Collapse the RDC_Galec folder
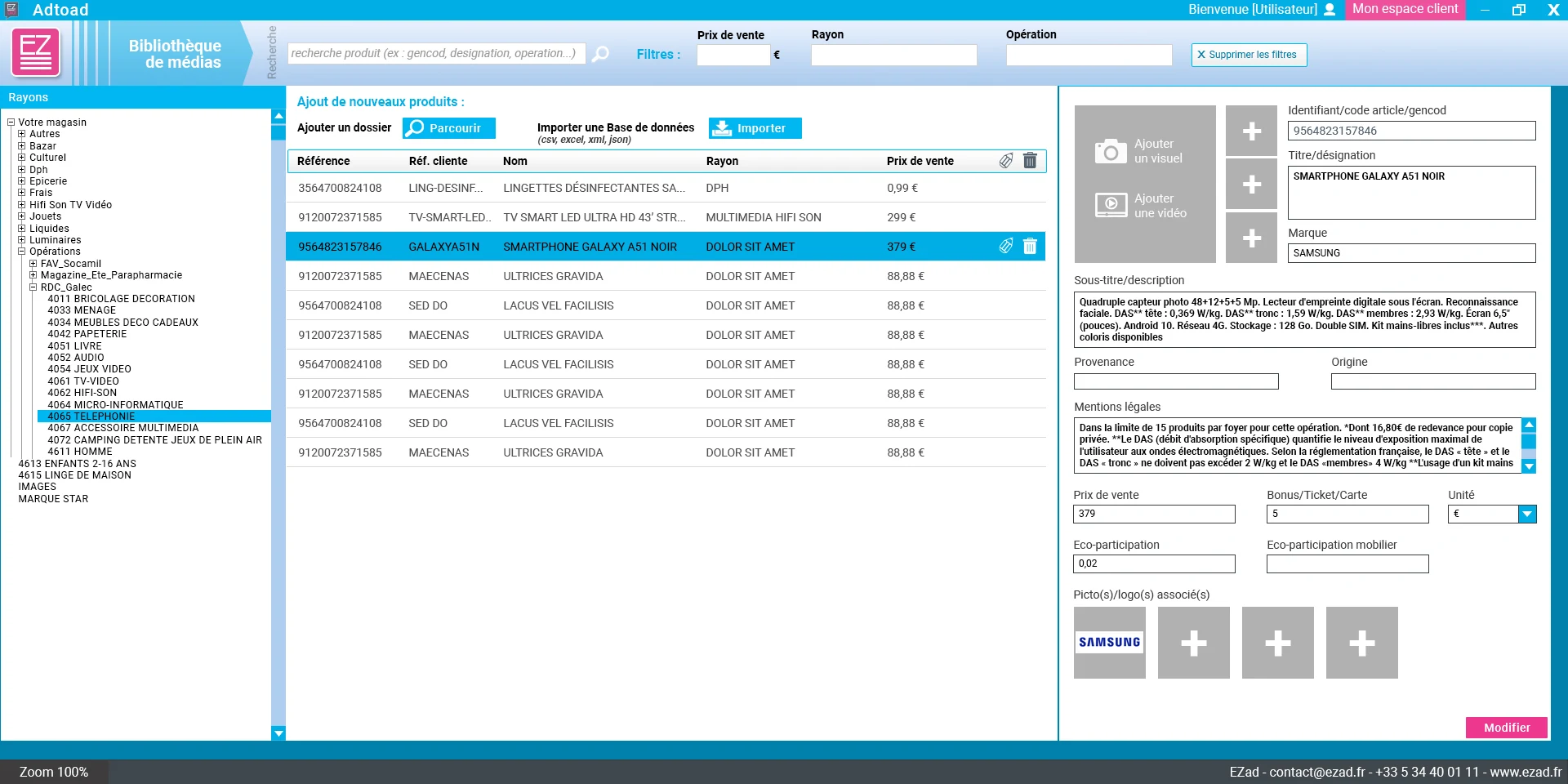Image resolution: width=1568 pixels, height=784 pixels. pos(33,287)
